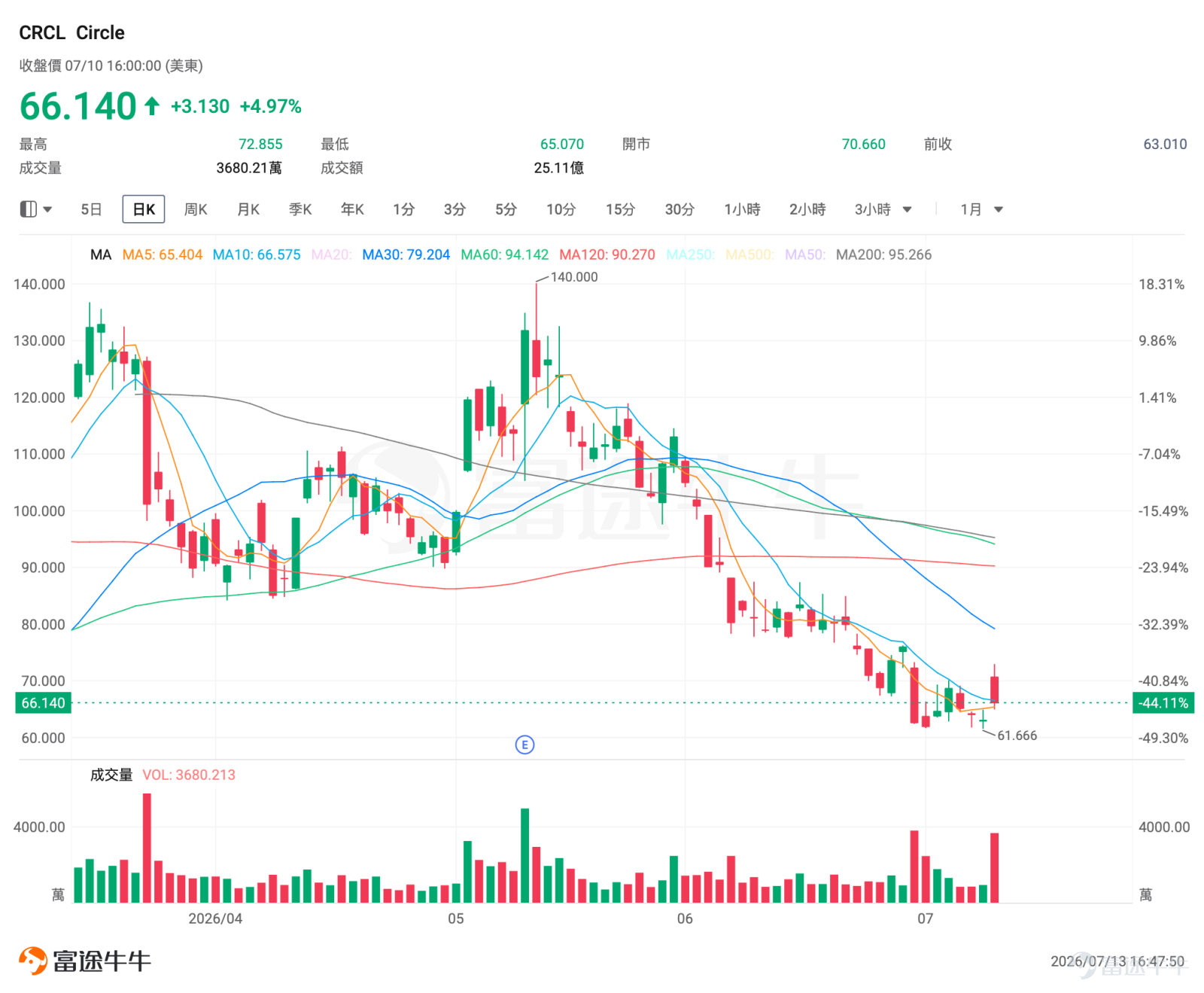Toggle the MA30 moving average line

[406, 254]
